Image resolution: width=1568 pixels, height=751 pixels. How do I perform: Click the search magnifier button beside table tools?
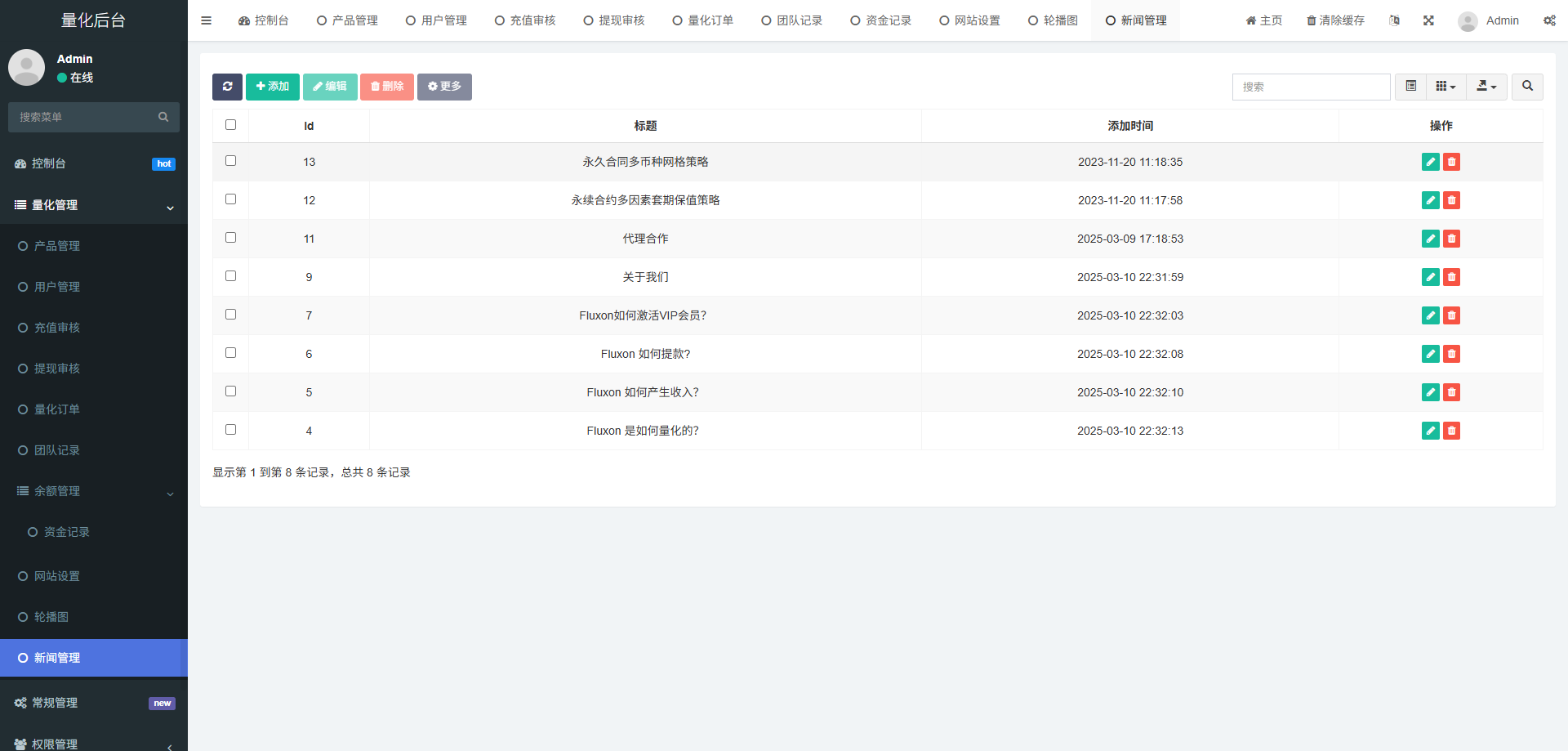(x=1527, y=87)
